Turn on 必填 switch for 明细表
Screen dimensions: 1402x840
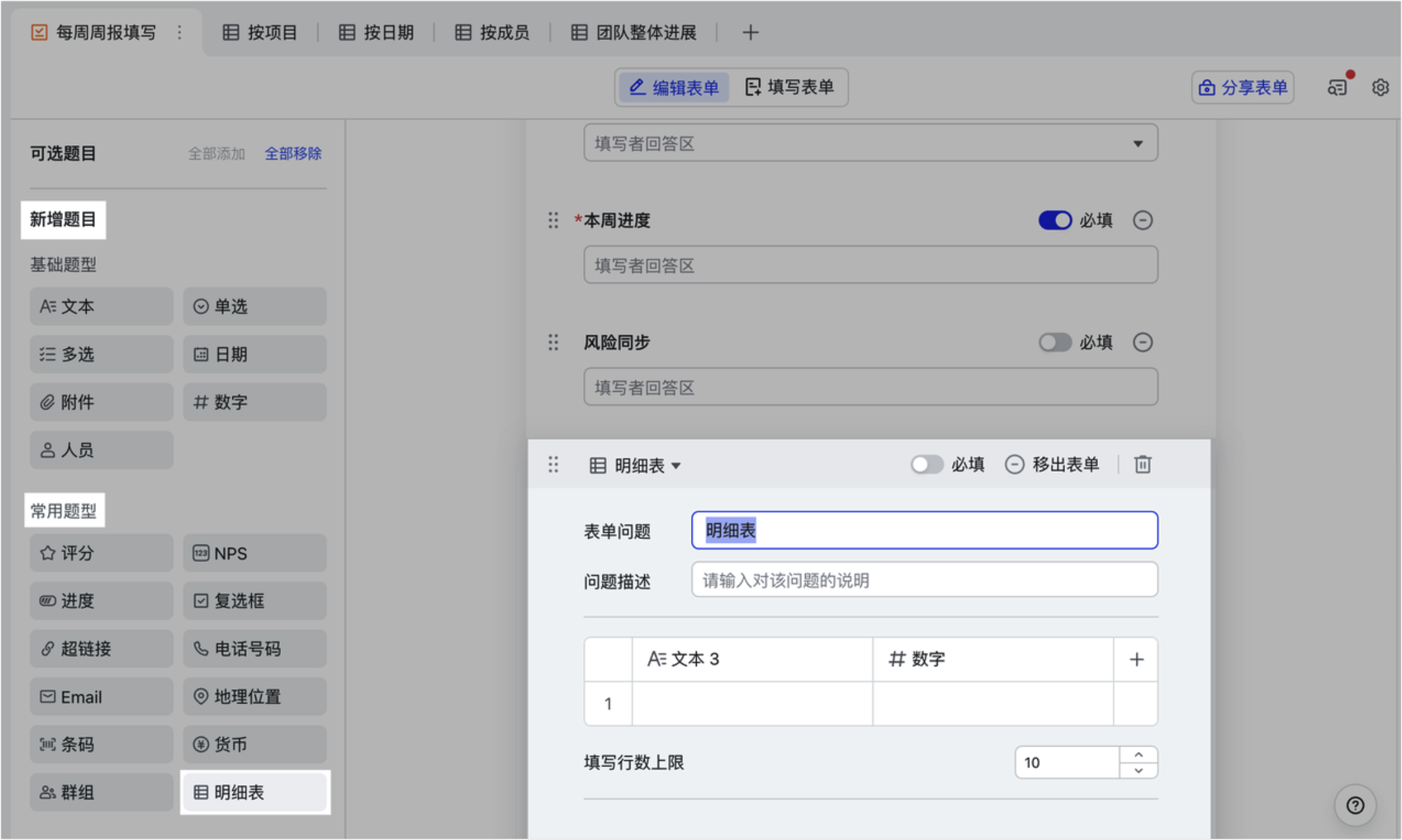(x=927, y=464)
